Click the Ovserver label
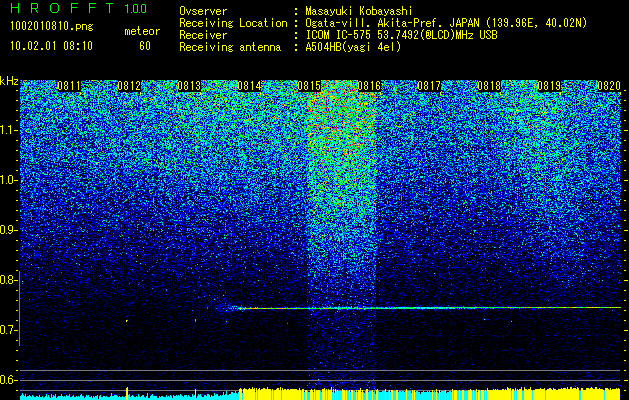 203,11
